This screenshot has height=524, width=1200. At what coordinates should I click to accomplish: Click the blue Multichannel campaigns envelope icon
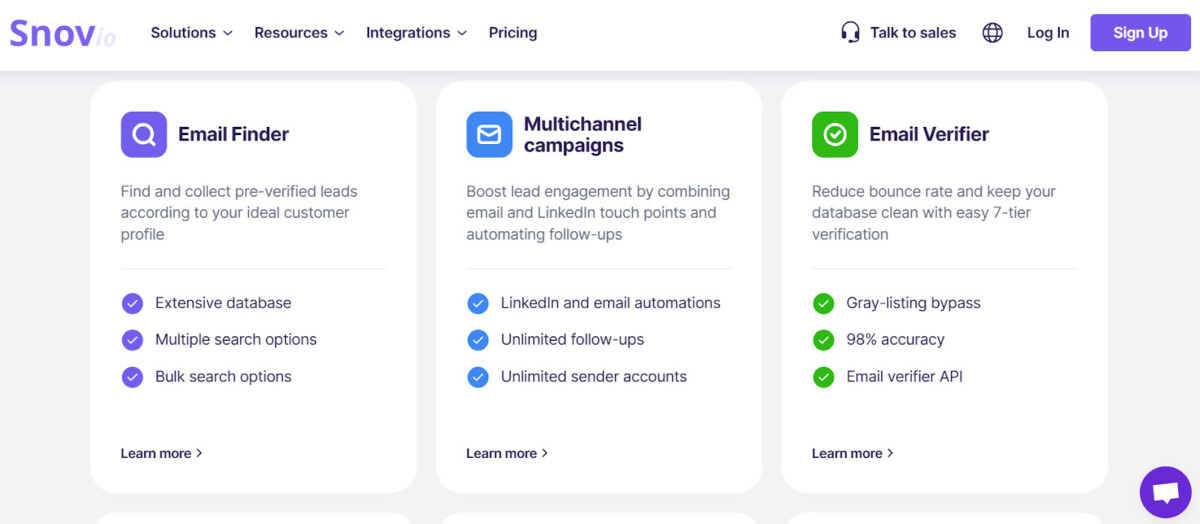[489, 134]
